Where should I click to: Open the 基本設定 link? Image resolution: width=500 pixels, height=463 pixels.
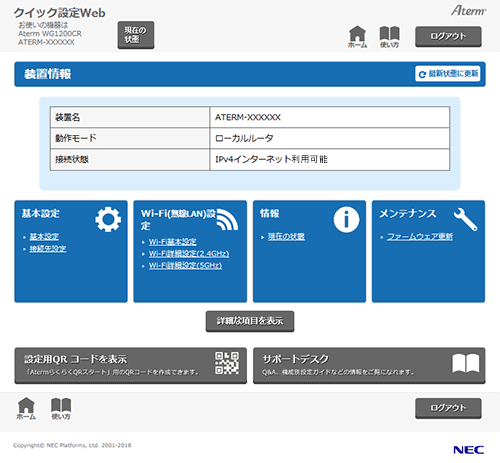tap(44, 237)
